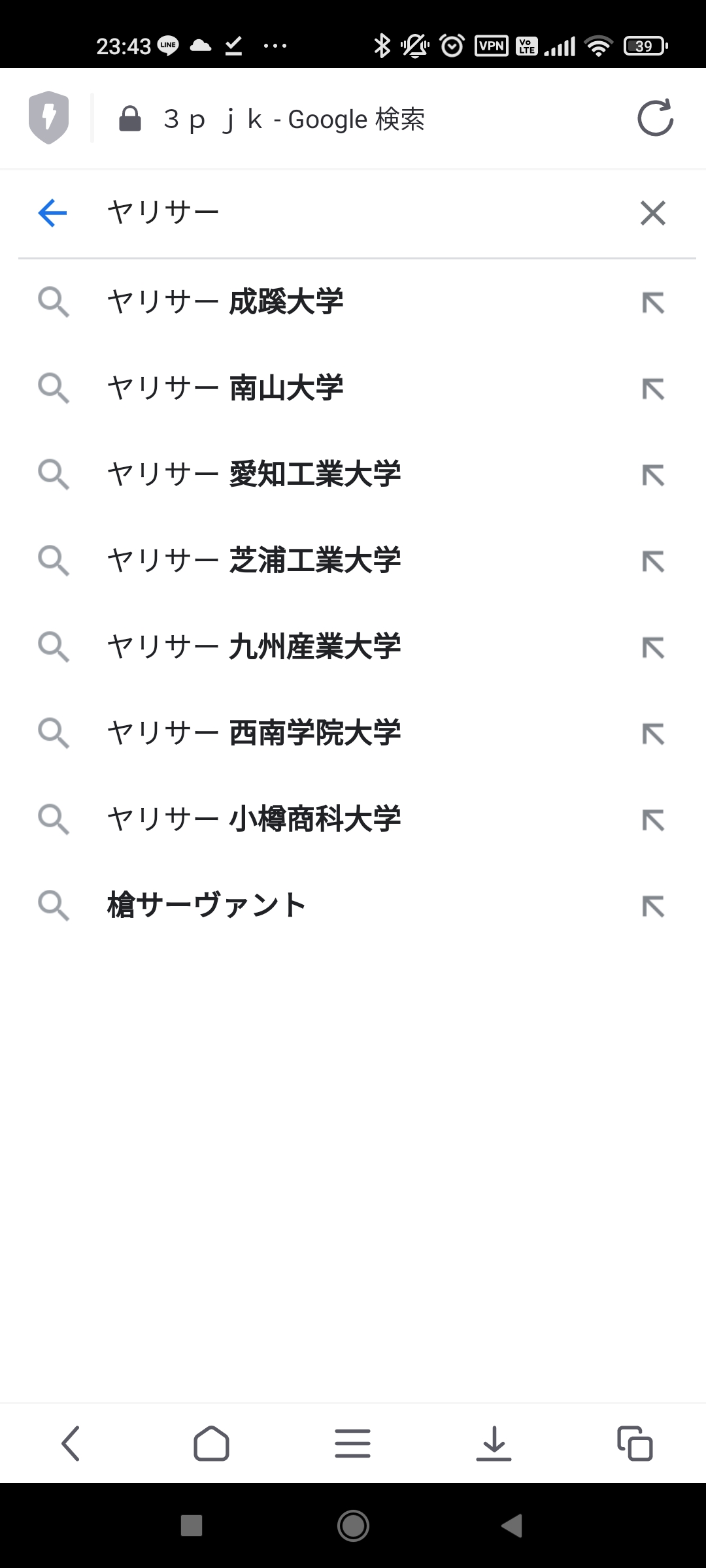This screenshot has width=706, height=1568.
Task: Tap the shield protection icon
Action: point(49,118)
